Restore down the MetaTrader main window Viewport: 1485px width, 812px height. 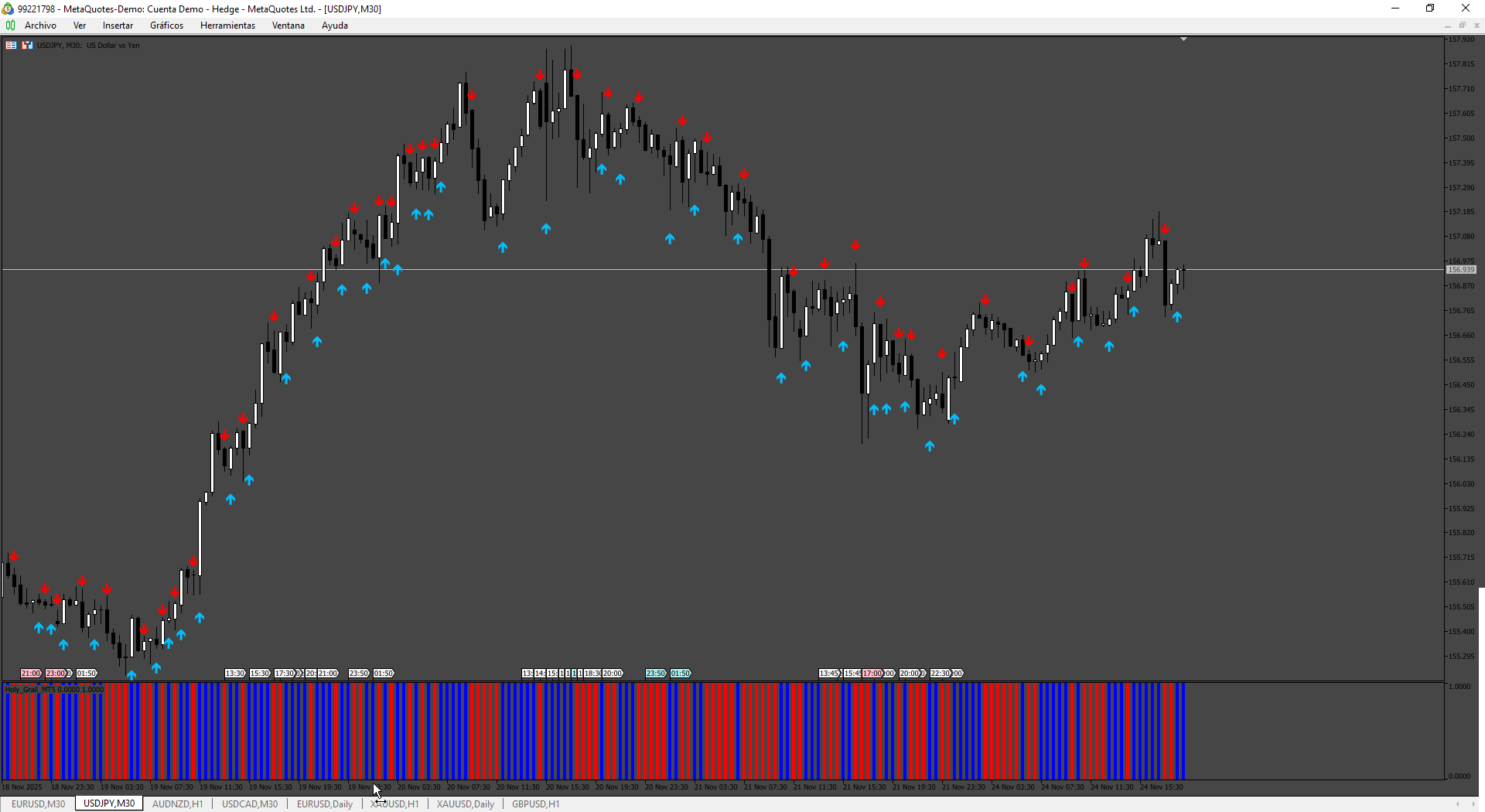tap(1430, 9)
